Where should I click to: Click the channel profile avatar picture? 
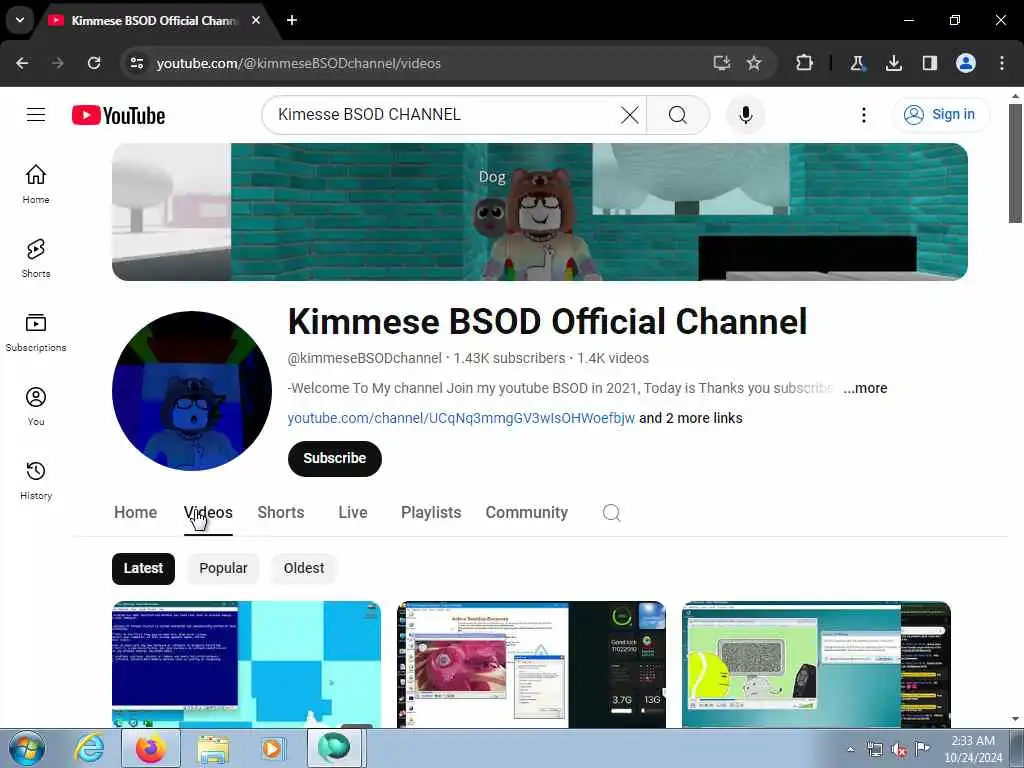pyautogui.click(x=192, y=391)
